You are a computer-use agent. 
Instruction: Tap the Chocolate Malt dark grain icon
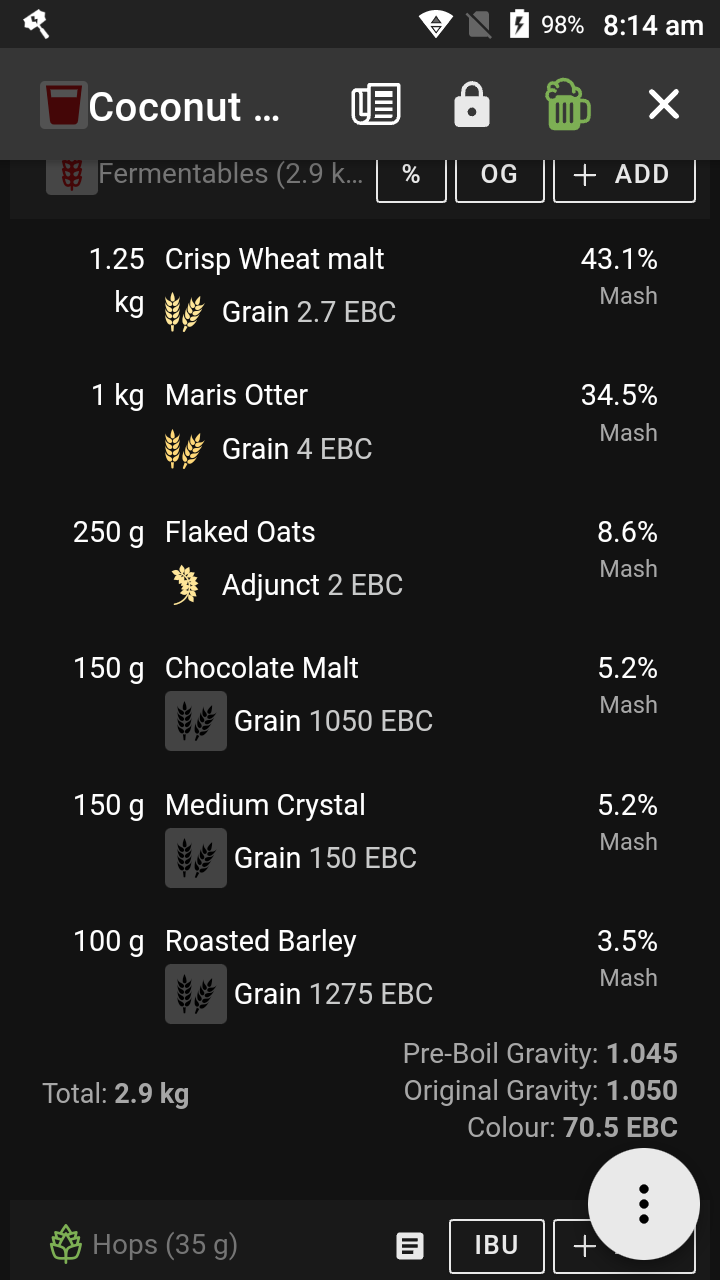196,721
